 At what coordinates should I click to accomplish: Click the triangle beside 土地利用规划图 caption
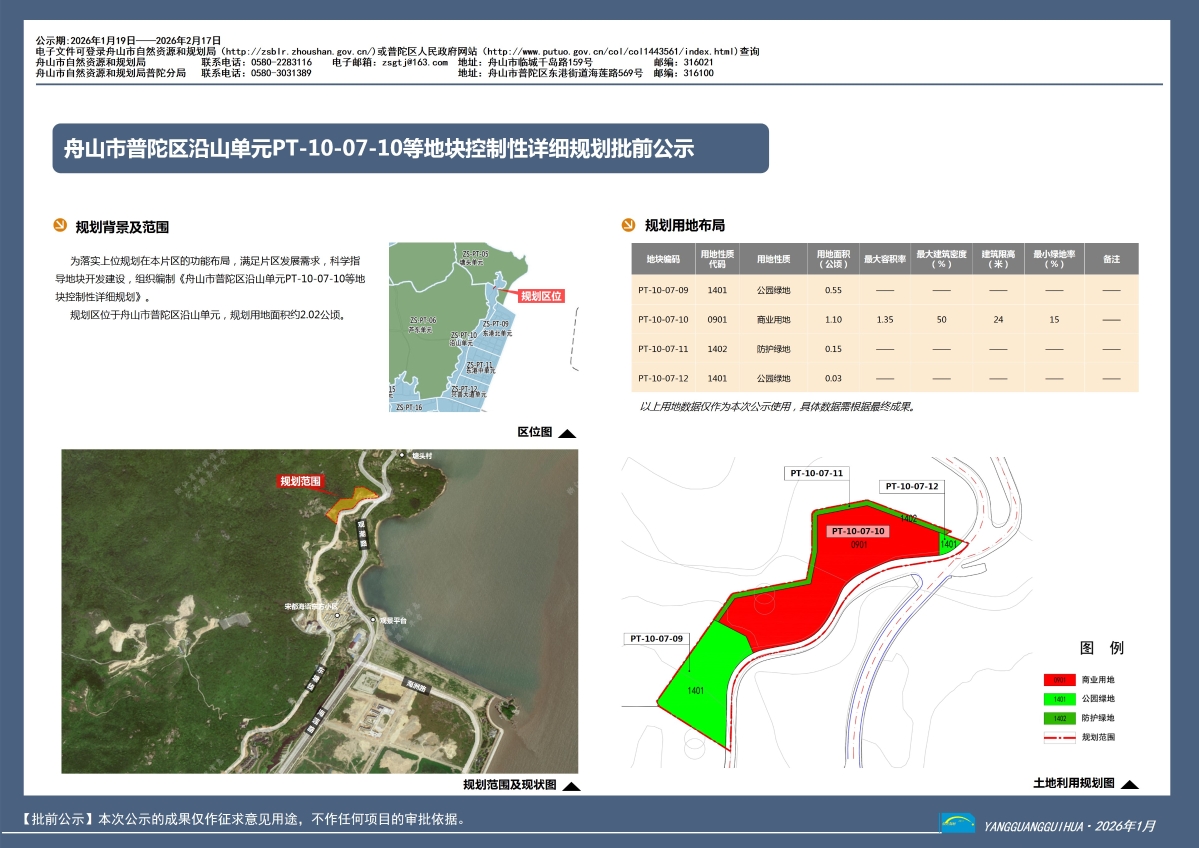click(1130, 784)
